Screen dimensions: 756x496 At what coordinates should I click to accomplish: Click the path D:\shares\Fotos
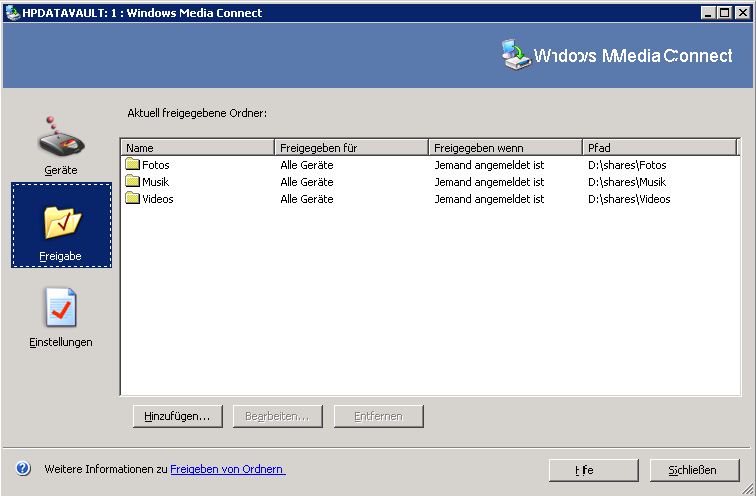(x=627, y=165)
